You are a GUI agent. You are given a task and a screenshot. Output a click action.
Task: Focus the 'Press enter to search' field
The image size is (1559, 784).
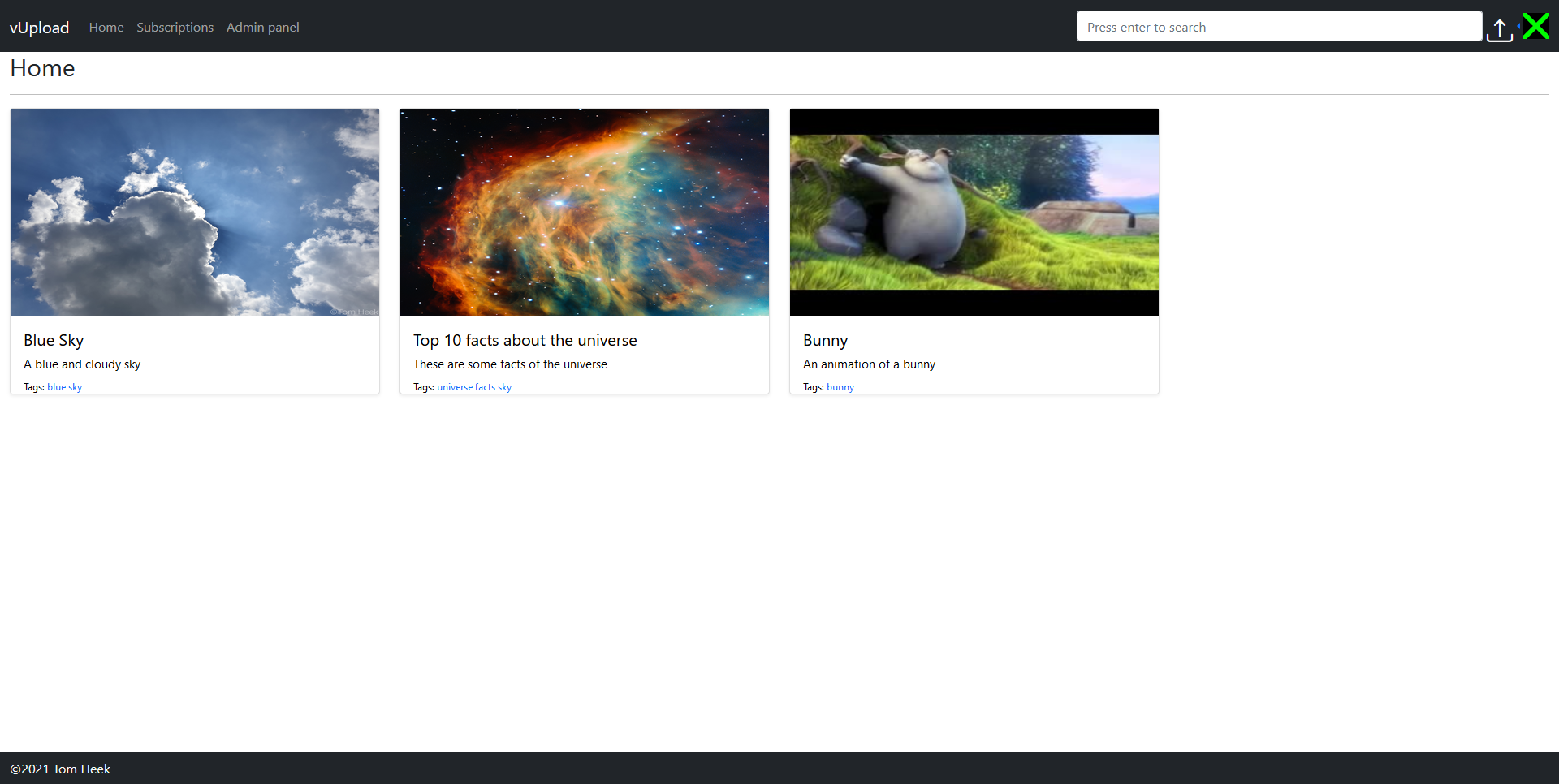[1278, 27]
